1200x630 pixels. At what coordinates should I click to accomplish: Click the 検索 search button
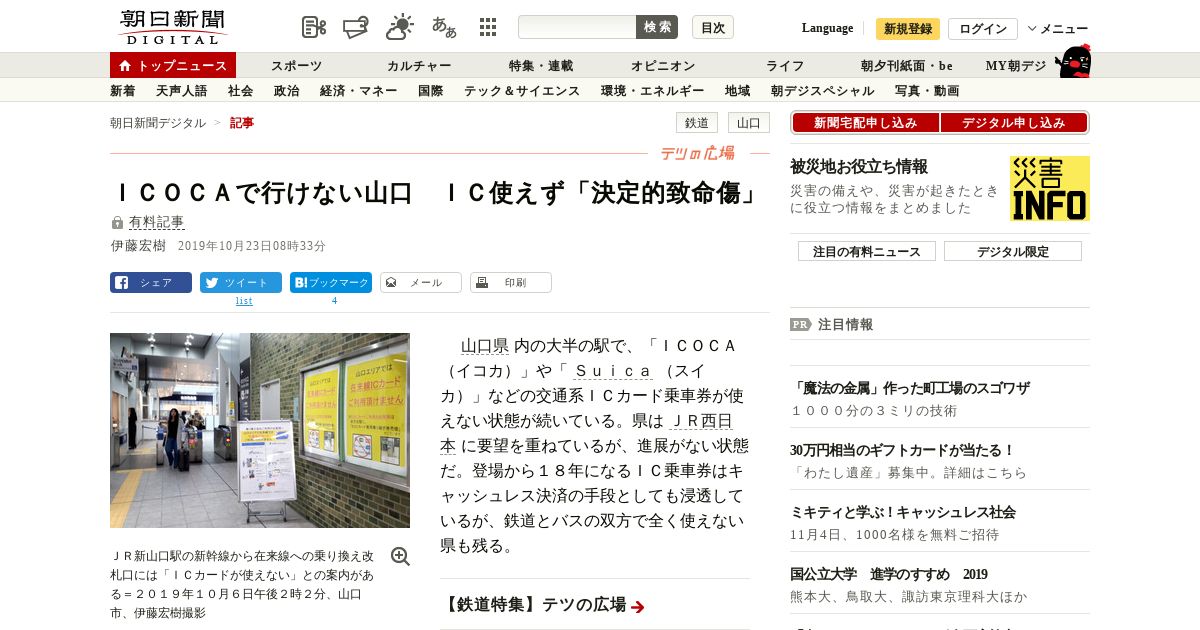click(x=657, y=27)
